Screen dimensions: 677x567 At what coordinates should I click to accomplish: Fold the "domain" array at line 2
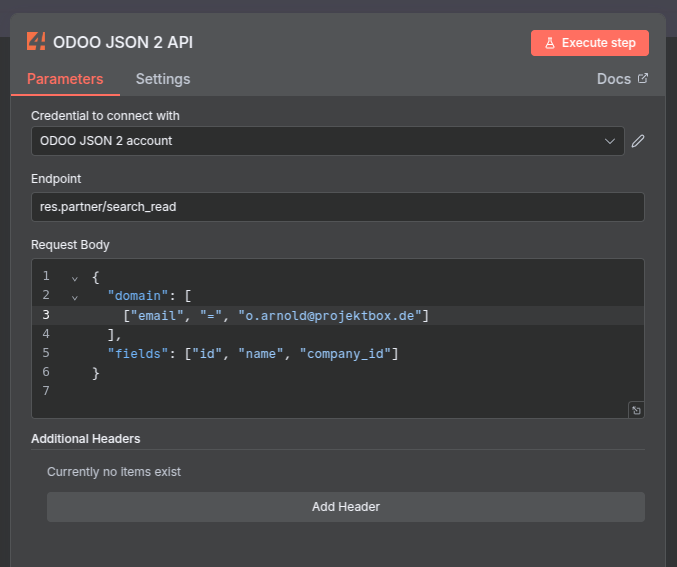click(x=74, y=296)
